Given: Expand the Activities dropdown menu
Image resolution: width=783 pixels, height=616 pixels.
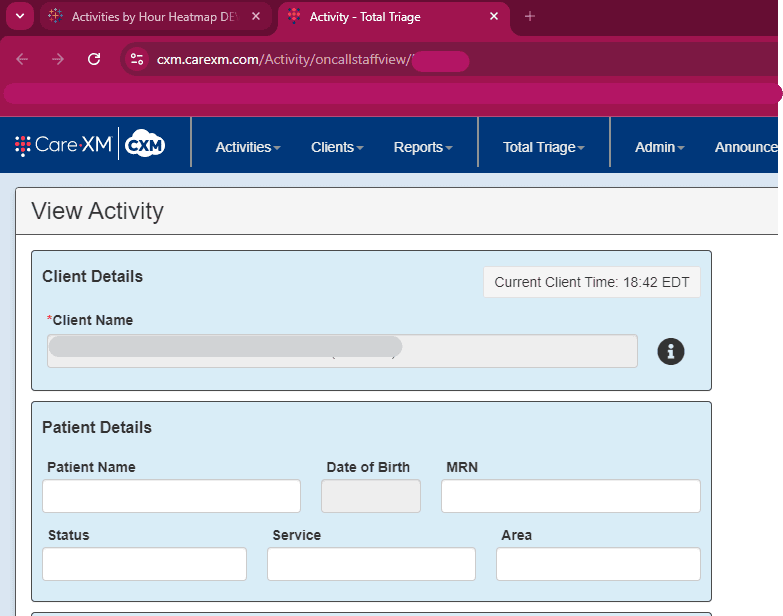Looking at the screenshot, I should click(x=248, y=147).
